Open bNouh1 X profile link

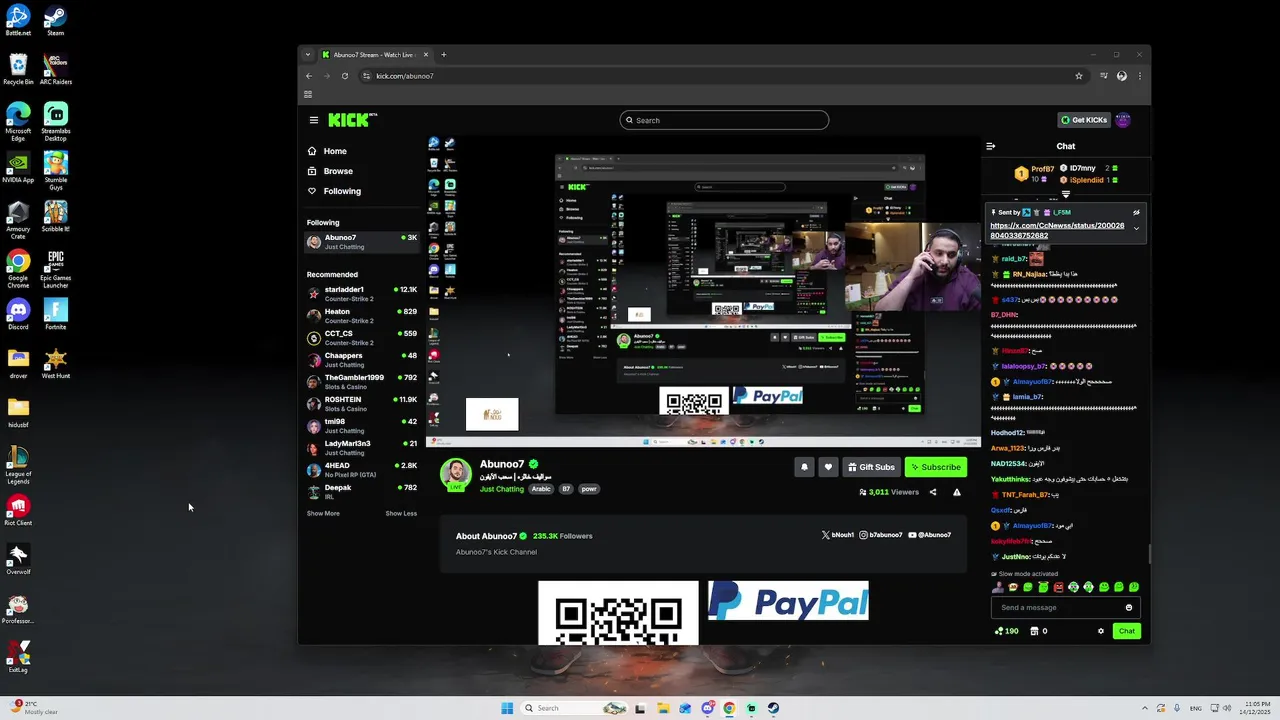click(x=838, y=535)
